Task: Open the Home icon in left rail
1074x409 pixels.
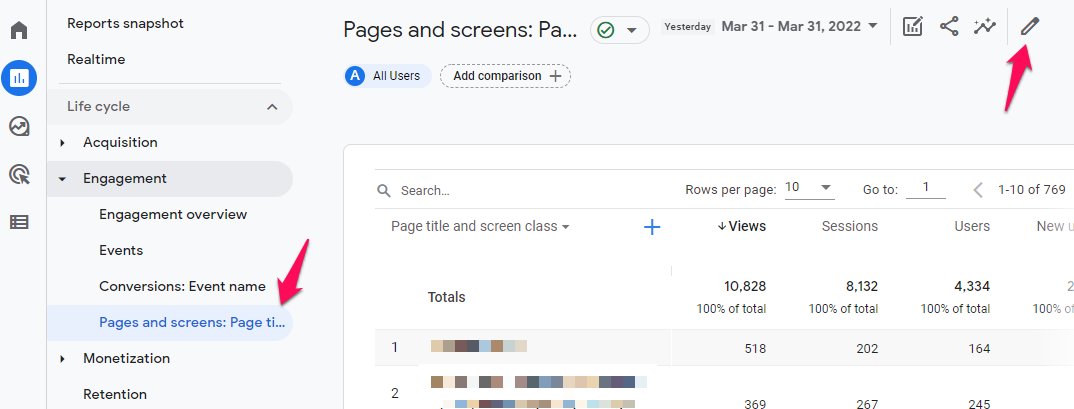Action: (x=19, y=30)
